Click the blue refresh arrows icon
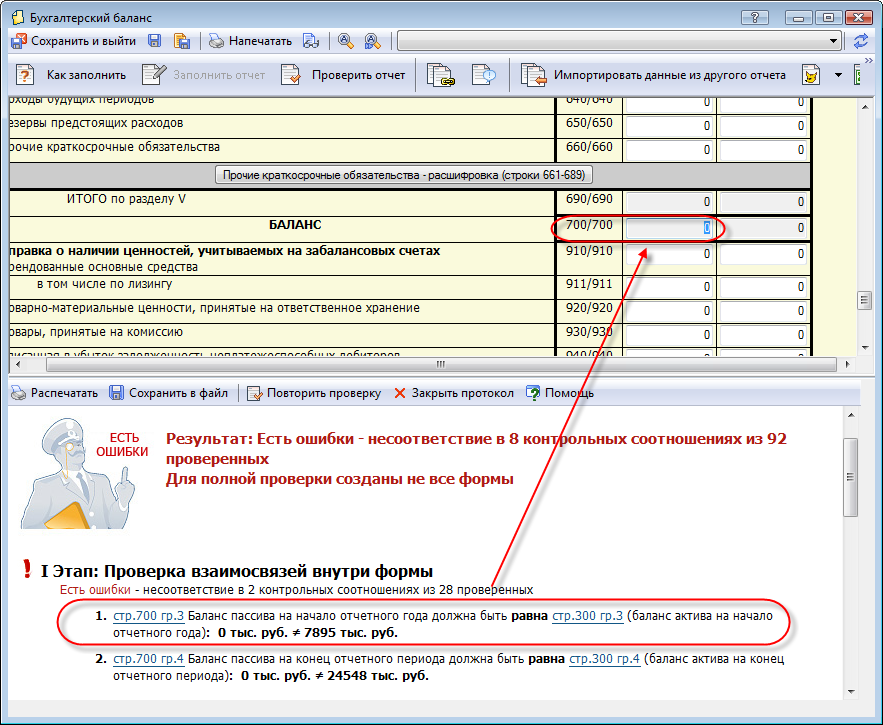This screenshot has height=725, width=883. 860,41
